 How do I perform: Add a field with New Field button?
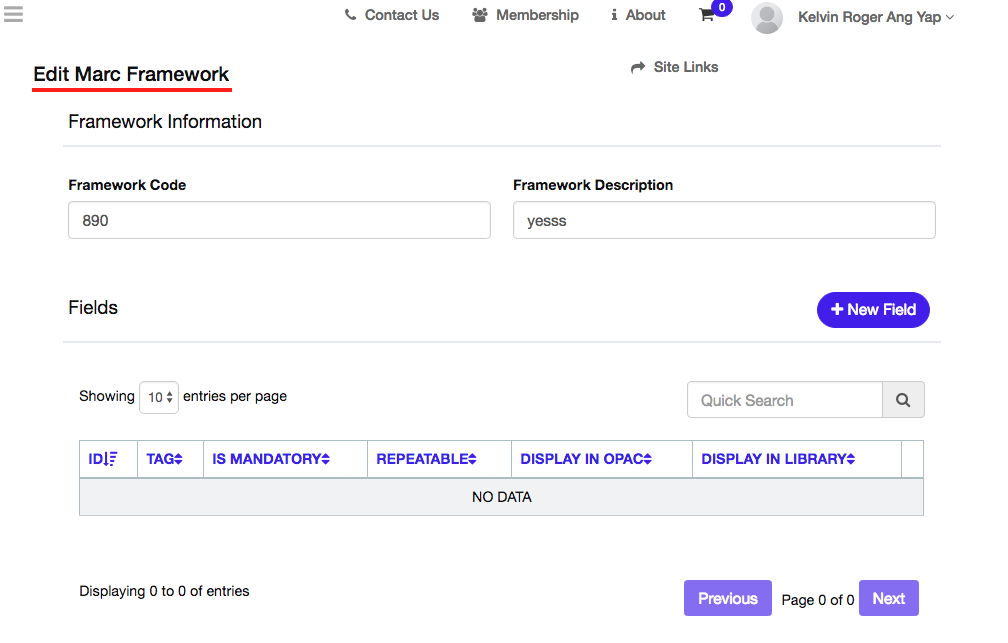point(873,310)
